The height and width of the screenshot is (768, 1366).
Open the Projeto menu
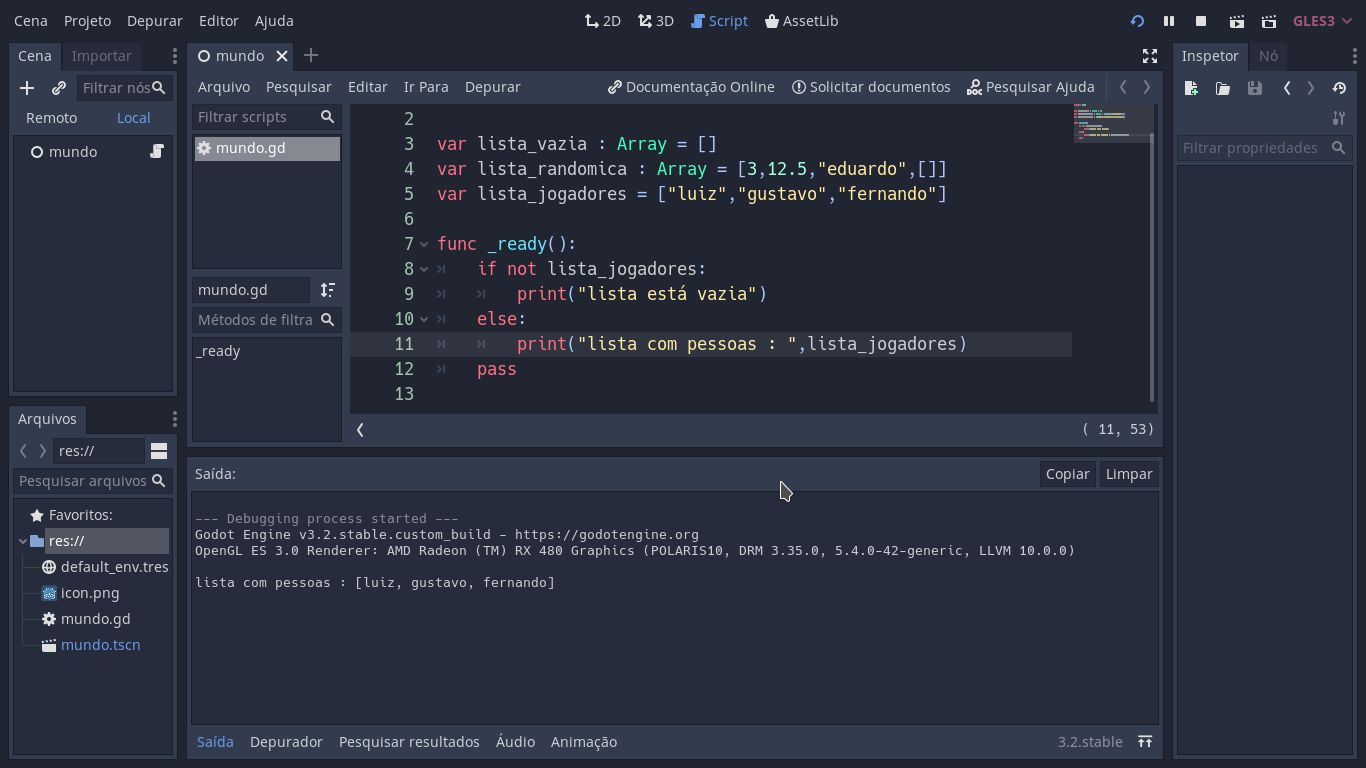pyautogui.click(x=87, y=21)
